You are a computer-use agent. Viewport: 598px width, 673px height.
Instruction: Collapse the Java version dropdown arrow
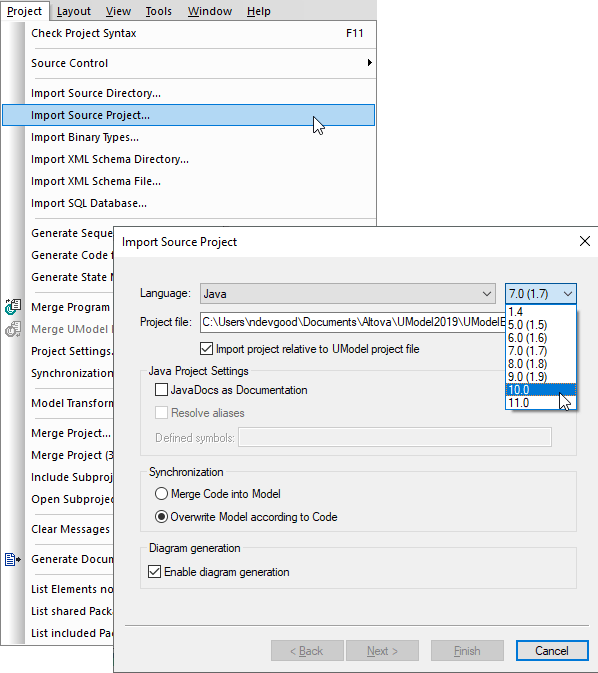[568, 294]
